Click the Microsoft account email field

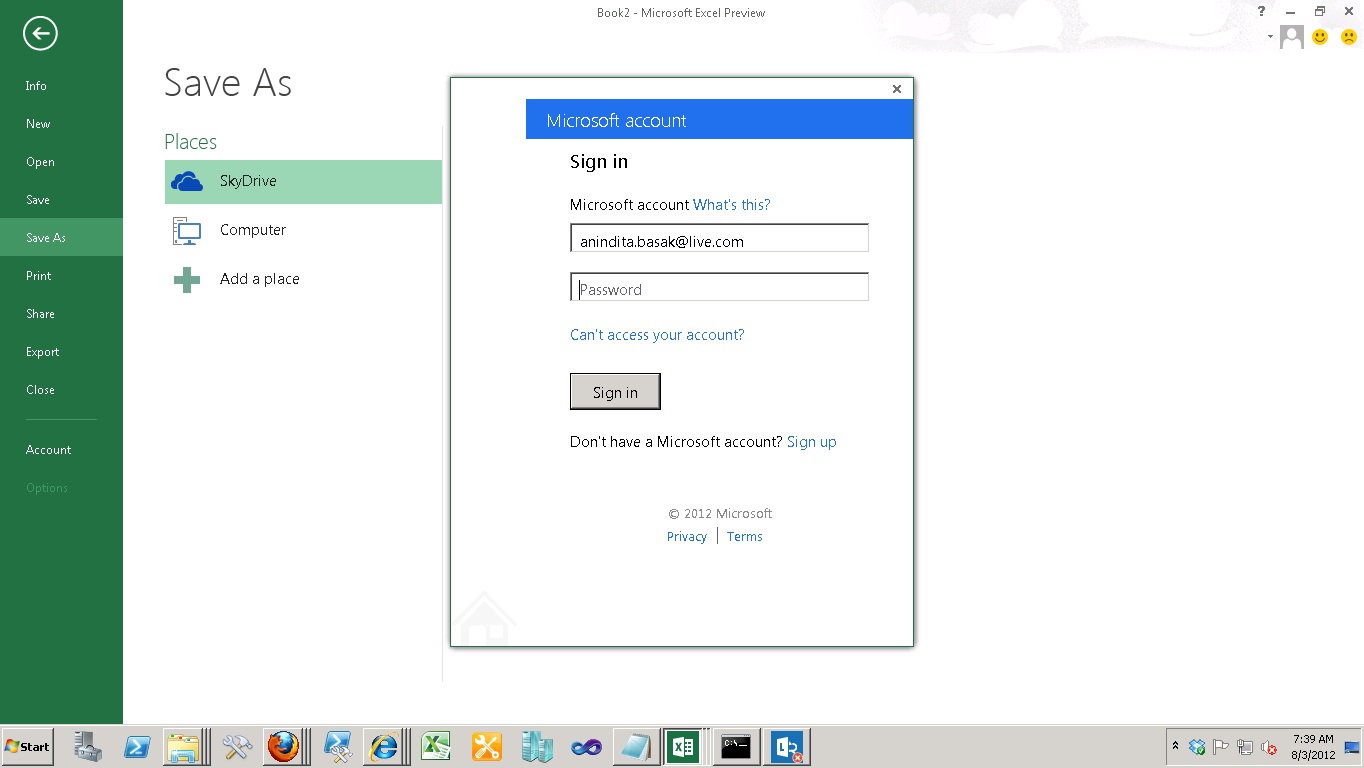pyautogui.click(x=719, y=238)
